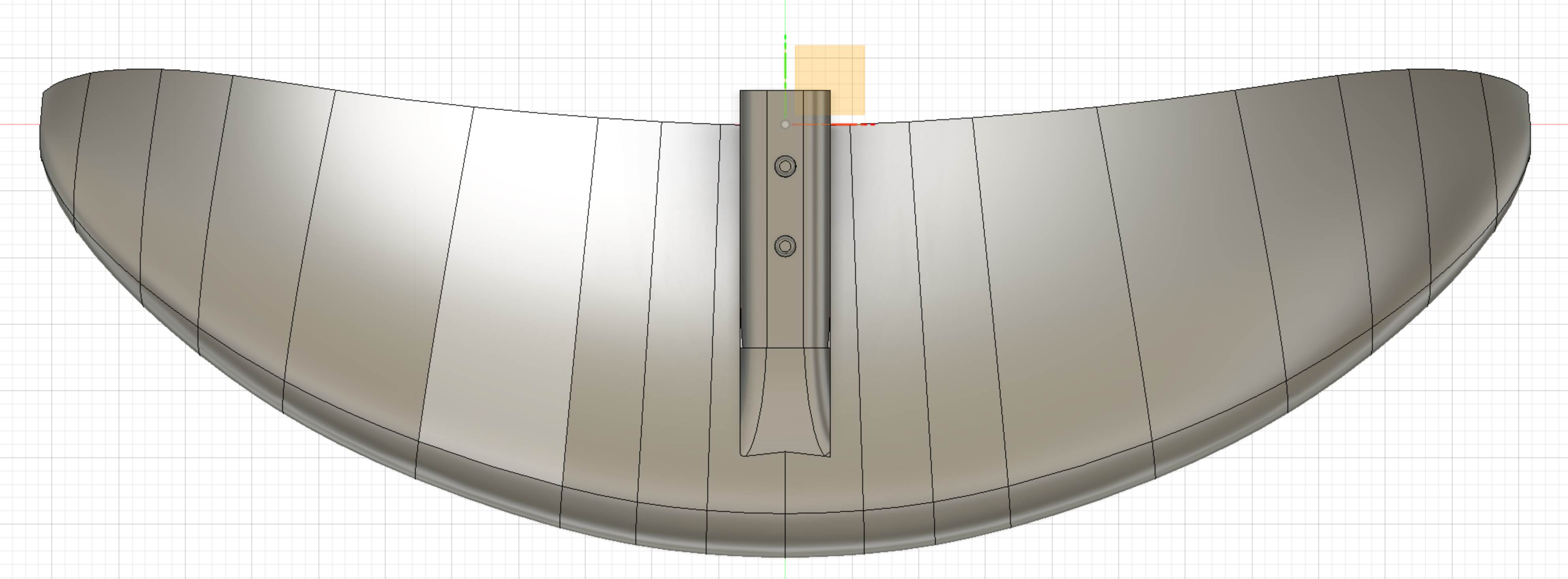
Task: Select the flared tail section of the mount
Action: 785,401
